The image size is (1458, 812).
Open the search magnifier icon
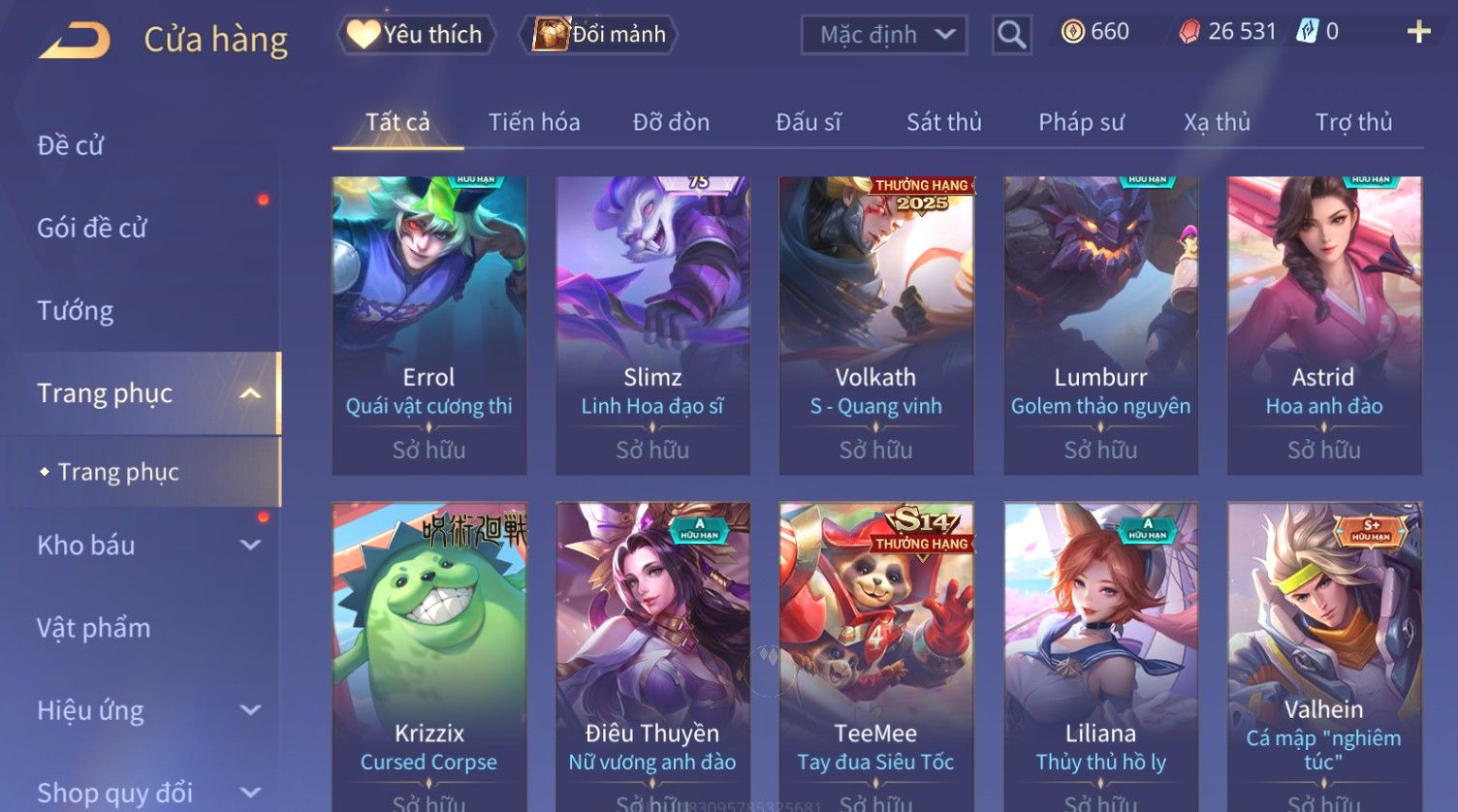point(1011,35)
